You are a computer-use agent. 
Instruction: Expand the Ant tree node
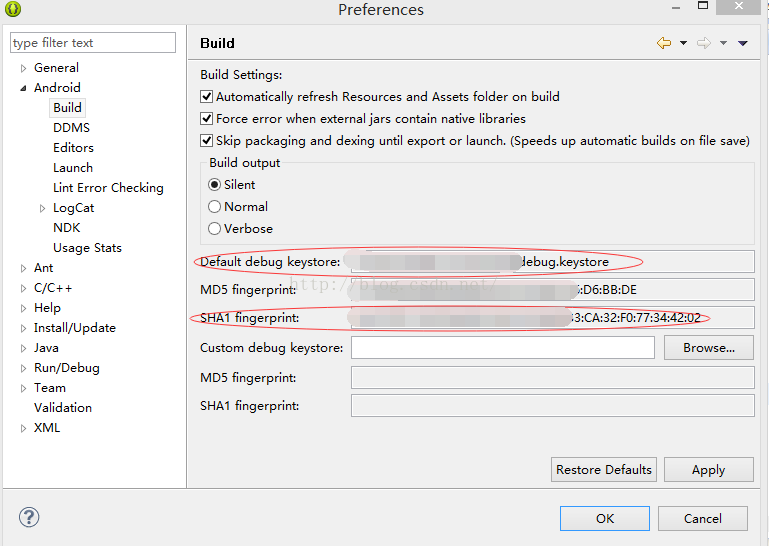[23, 268]
